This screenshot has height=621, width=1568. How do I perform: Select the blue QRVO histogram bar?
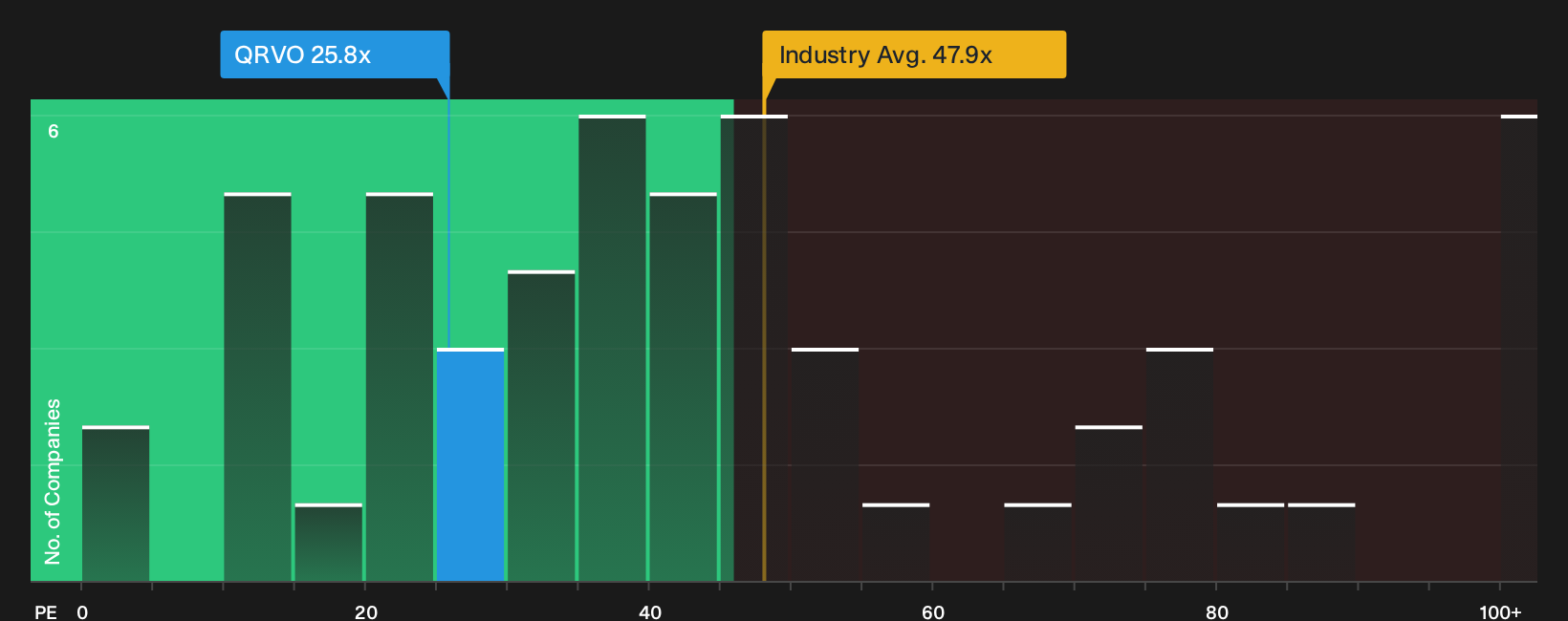click(x=470, y=464)
